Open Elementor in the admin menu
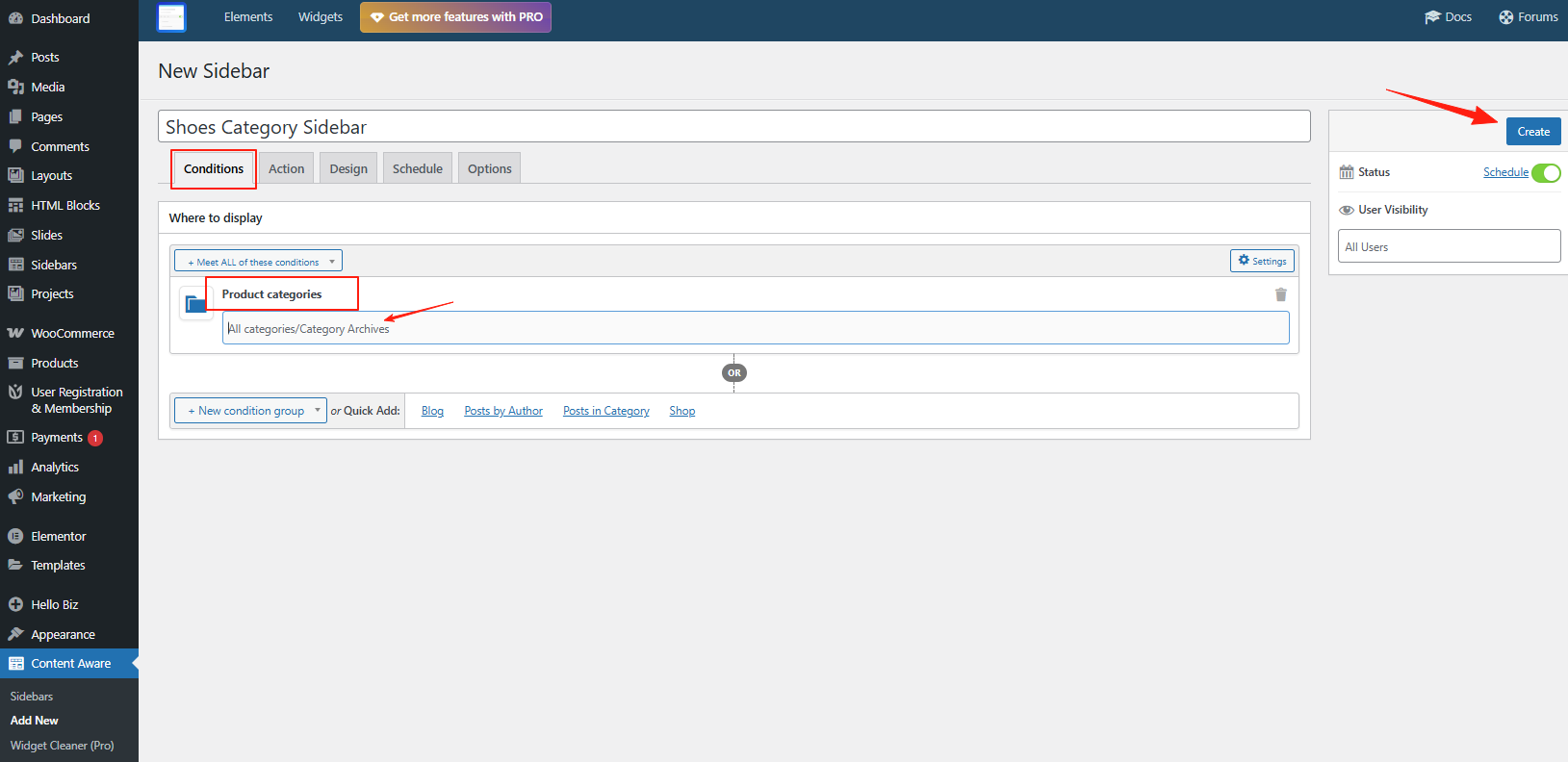The image size is (1568, 762). coord(58,537)
